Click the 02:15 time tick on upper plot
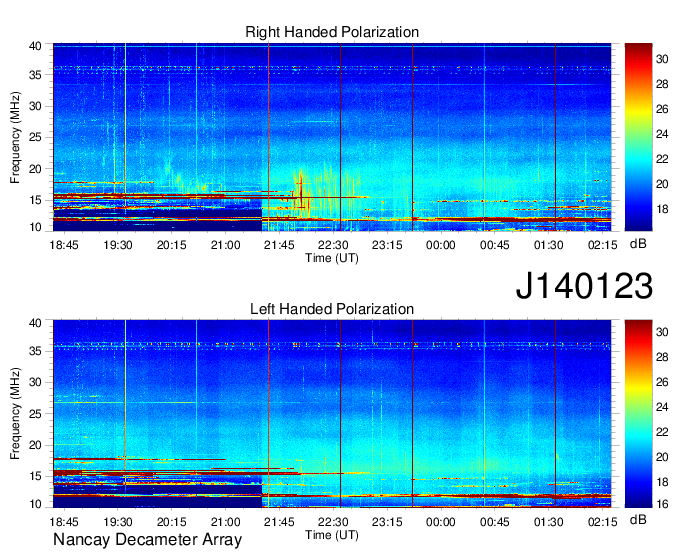 (x=602, y=245)
